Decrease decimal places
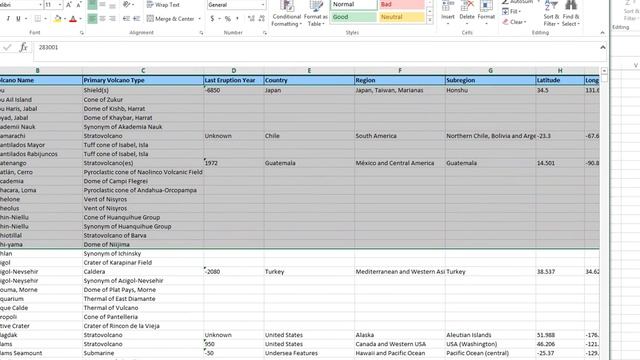 261,19
